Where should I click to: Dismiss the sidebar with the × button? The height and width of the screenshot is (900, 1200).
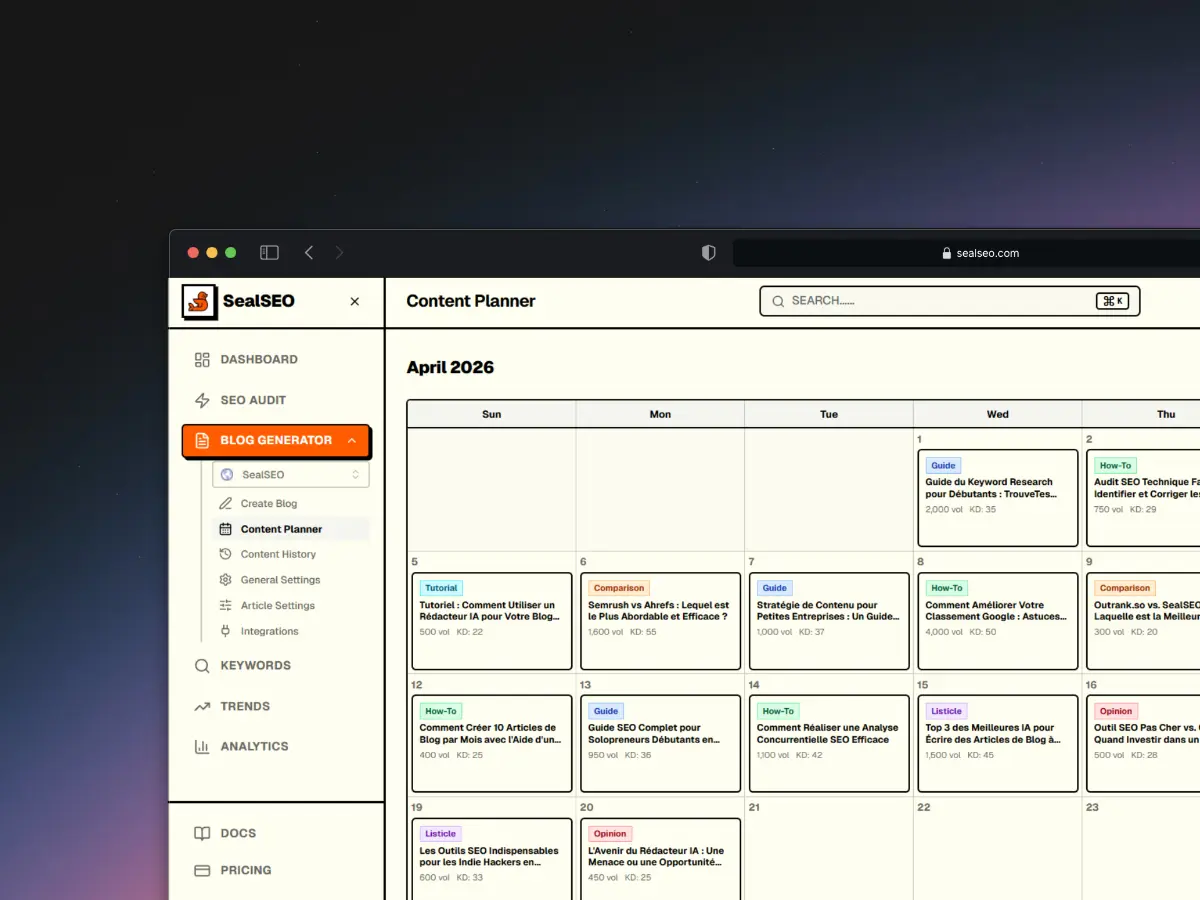354,300
